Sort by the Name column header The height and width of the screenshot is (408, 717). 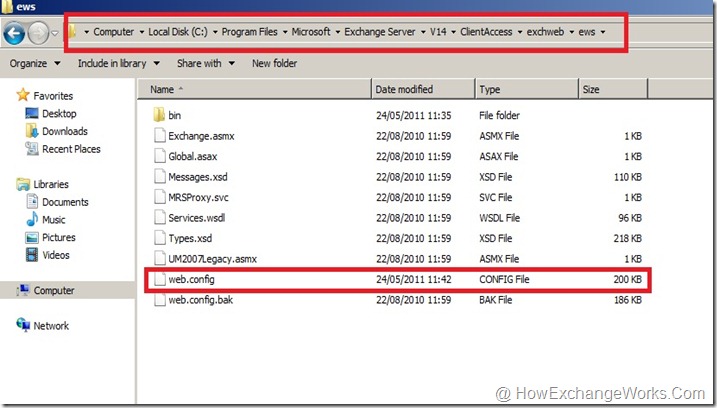click(254, 89)
